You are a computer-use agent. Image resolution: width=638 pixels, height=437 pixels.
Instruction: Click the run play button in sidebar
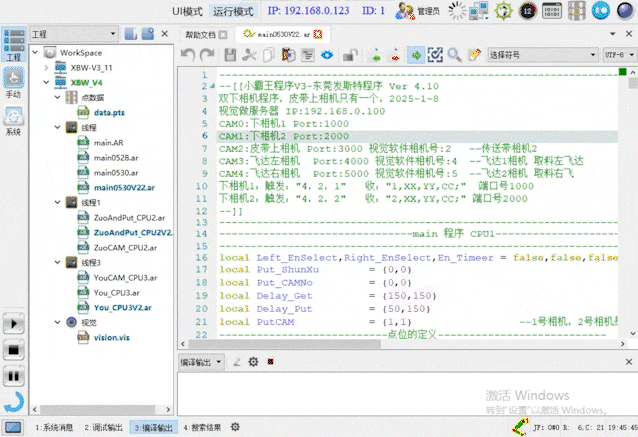(x=14, y=324)
